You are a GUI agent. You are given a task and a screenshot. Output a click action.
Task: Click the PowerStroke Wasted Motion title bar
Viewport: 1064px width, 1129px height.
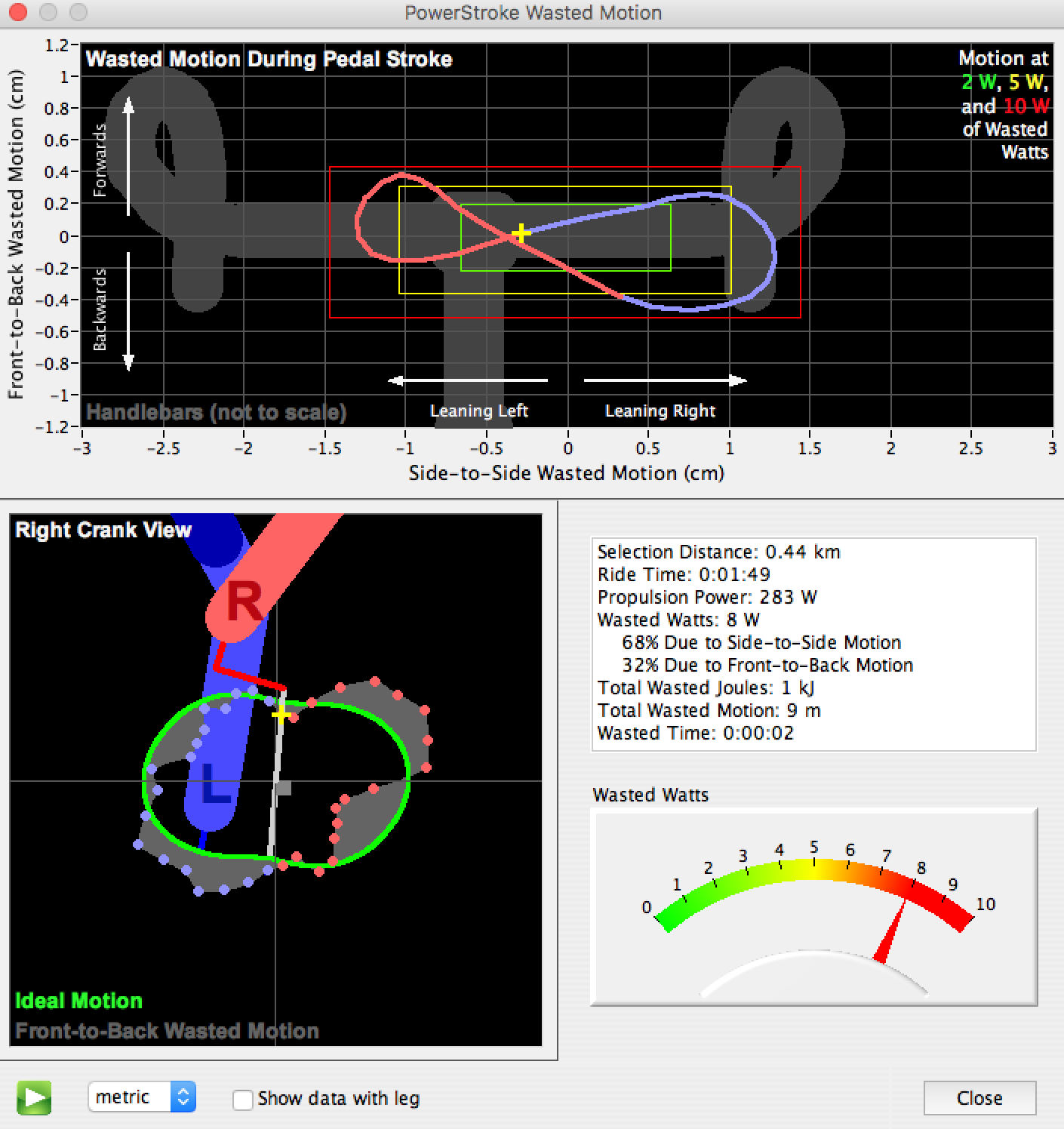[x=532, y=13]
